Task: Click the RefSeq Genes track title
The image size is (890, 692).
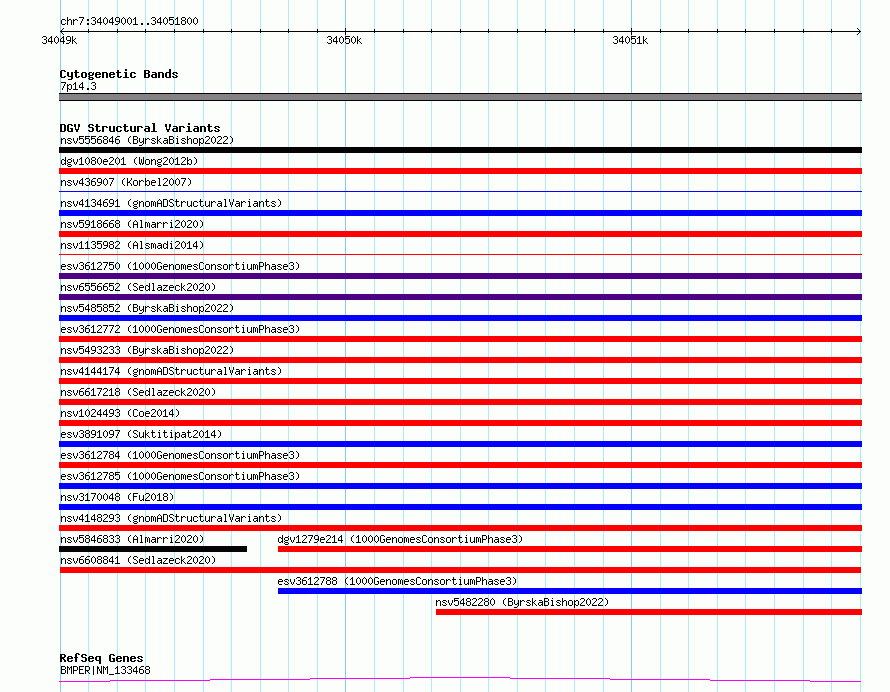Action: tap(101, 658)
